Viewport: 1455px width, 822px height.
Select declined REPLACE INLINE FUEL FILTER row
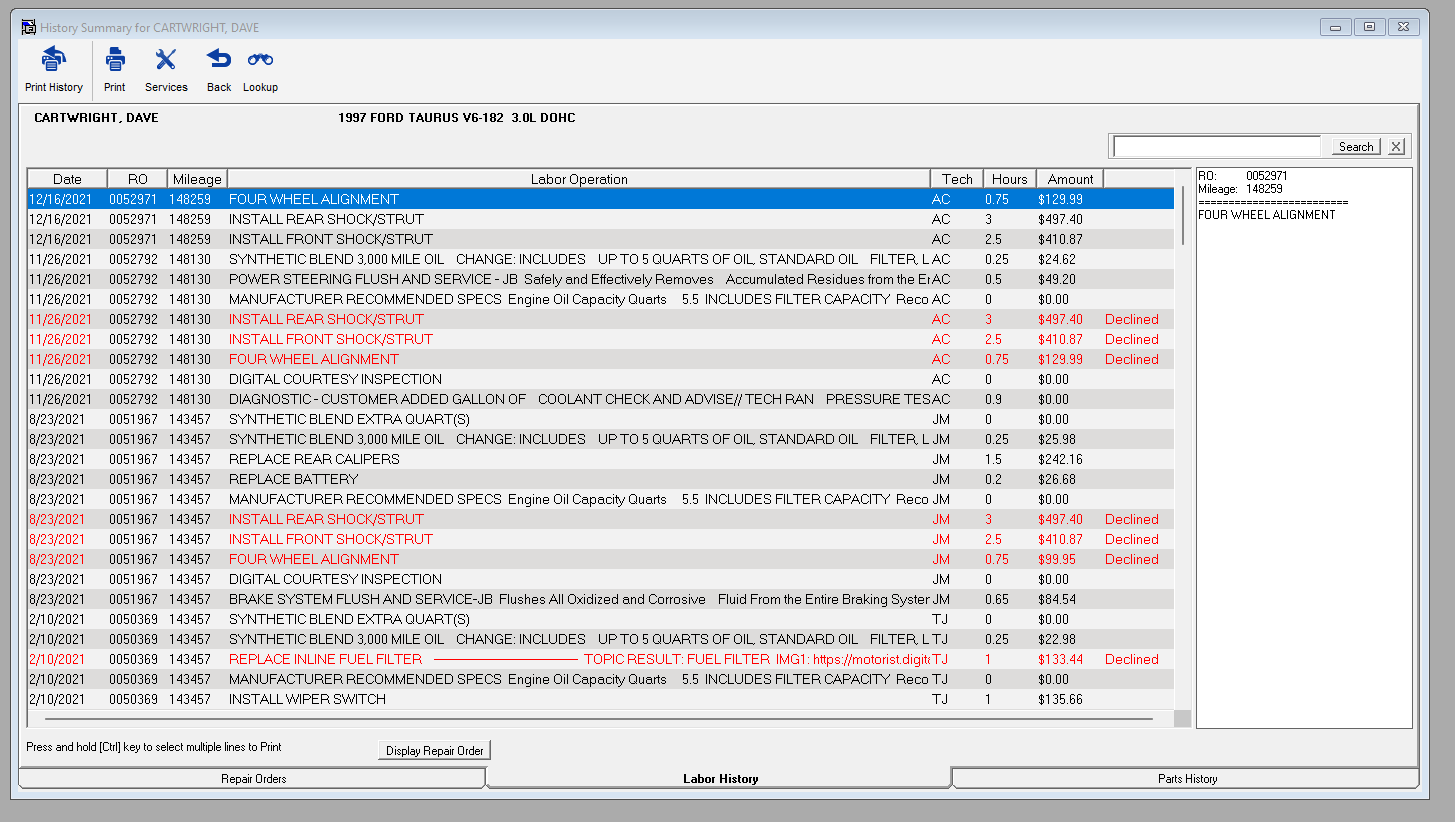click(x=600, y=659)
